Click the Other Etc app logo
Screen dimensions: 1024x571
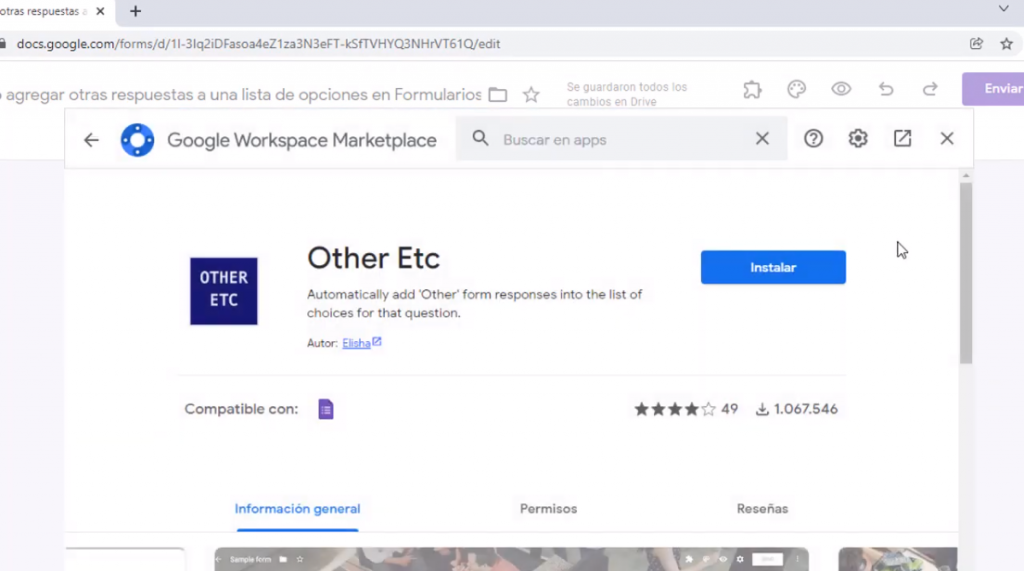223,291
